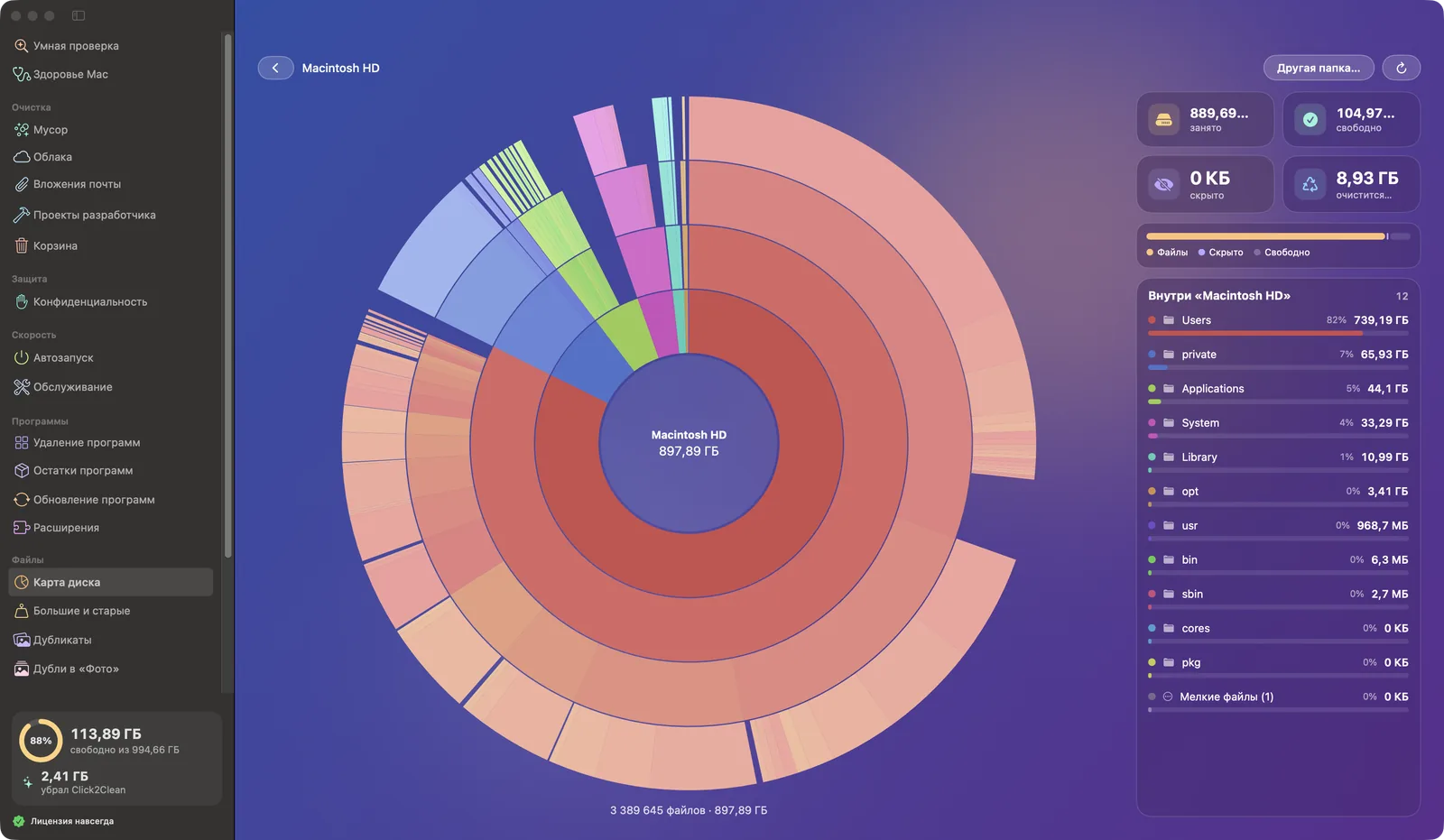
Task: Select the Мусор cleanup icon
Action: pos(22,130)
